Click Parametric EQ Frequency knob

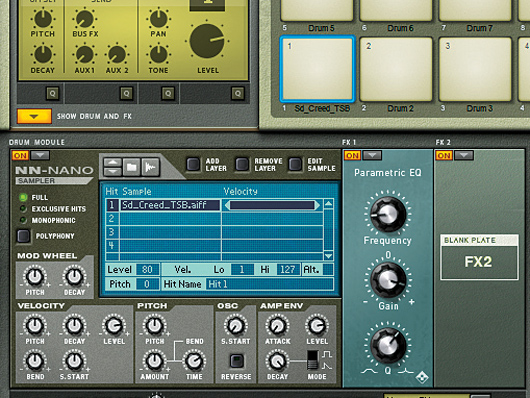[x=388, y=214]
